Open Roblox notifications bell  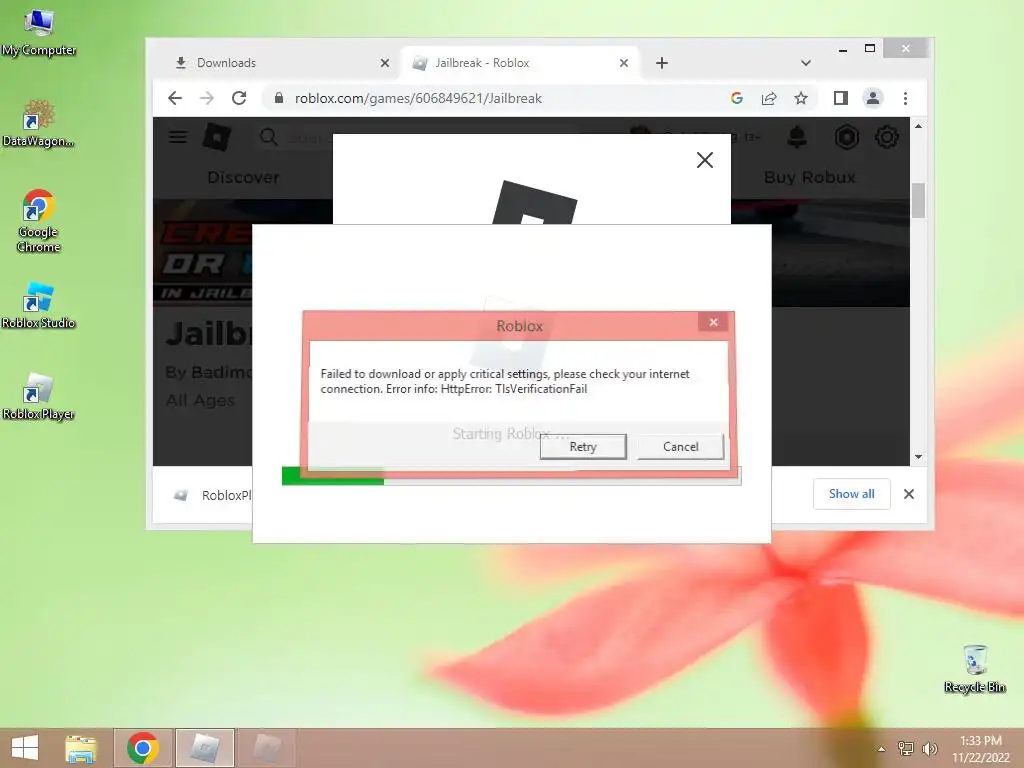pyautogui.click(x=797, y=137)
